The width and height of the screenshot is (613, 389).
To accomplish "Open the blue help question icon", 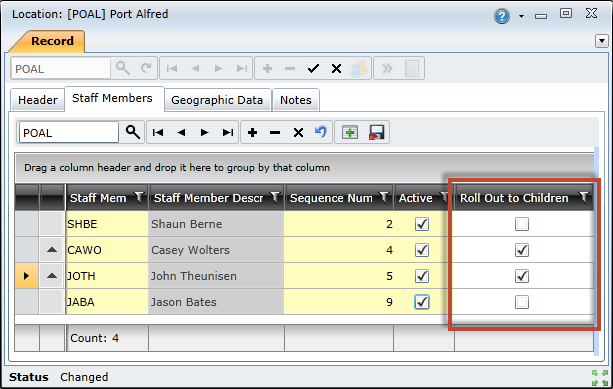I will [x=502, y=16].
